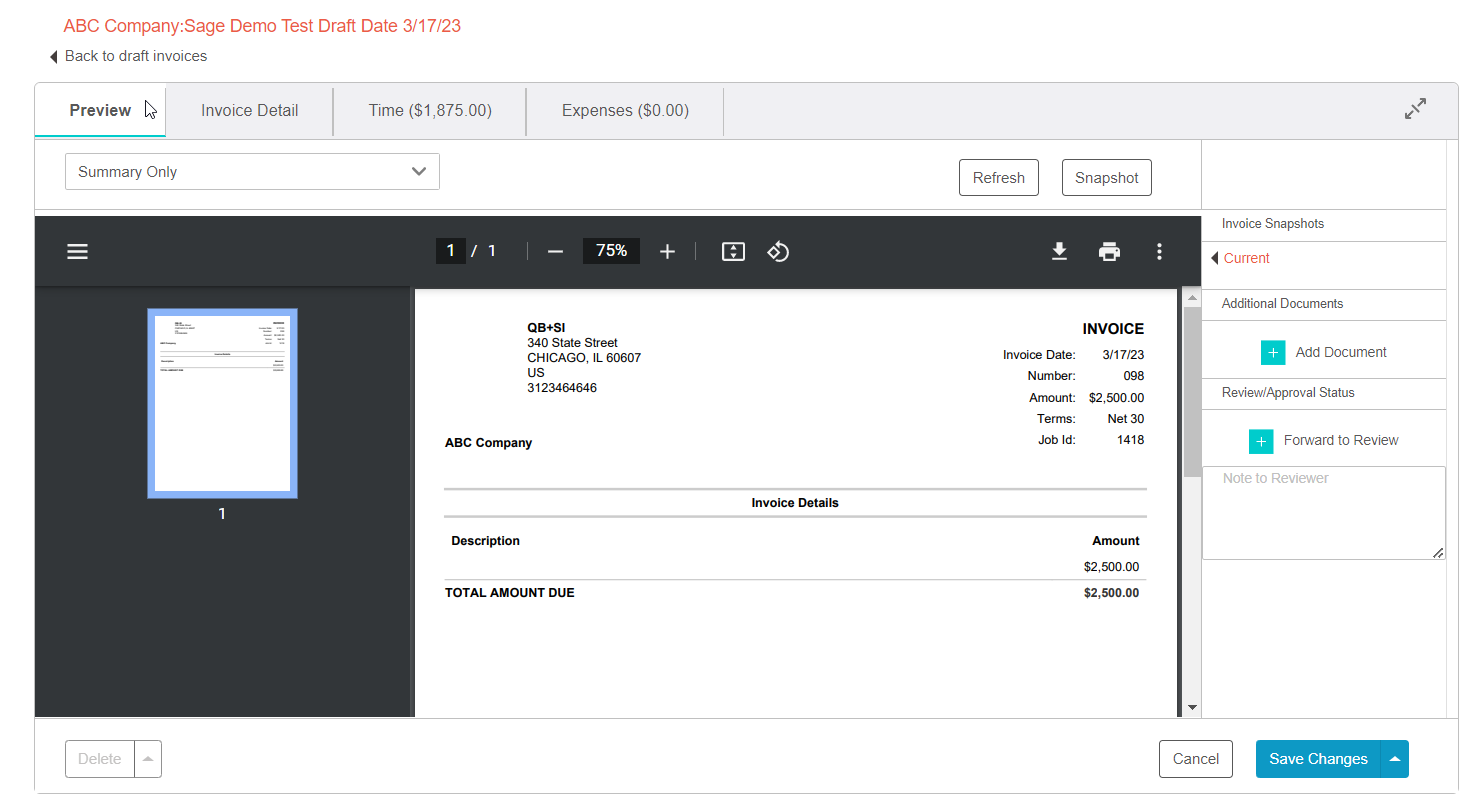This screenshot has width=1473, height=802.
Task: Click the Net 30 terms value
Action: [x=1125, y=419]
